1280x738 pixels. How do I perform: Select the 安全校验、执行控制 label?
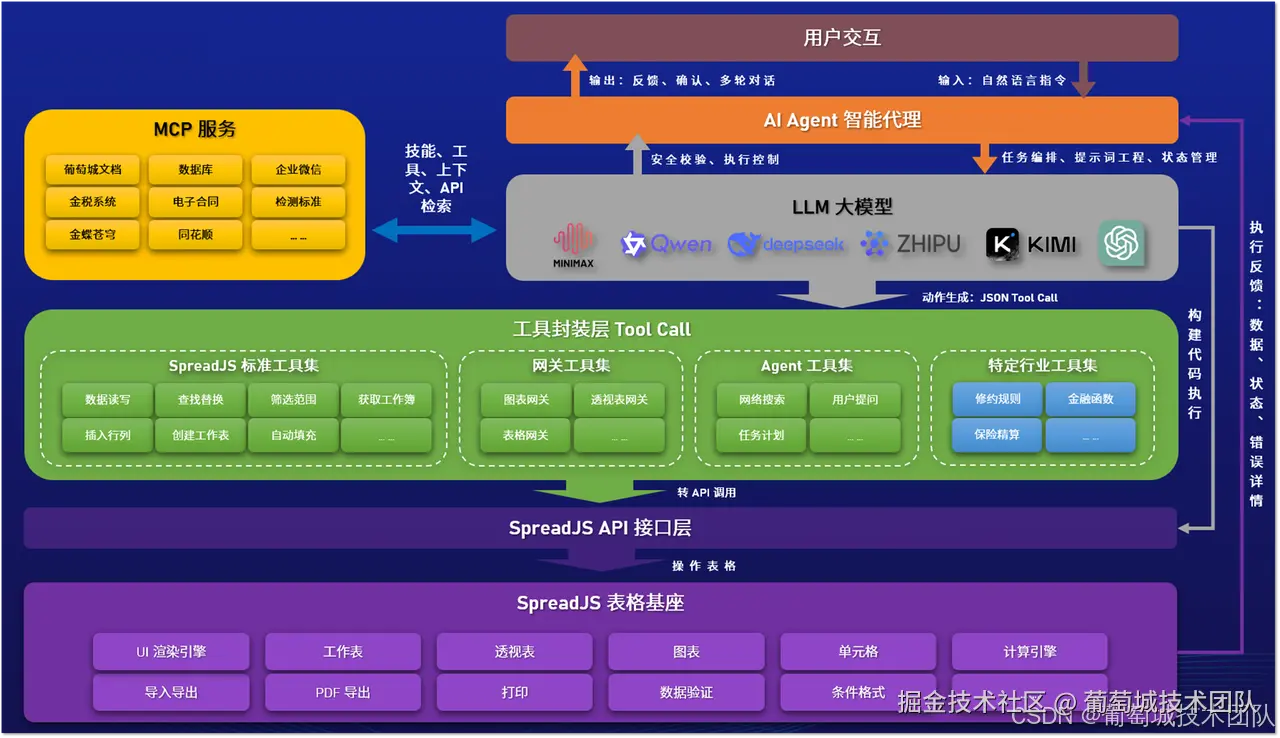[x=715, y=159]
